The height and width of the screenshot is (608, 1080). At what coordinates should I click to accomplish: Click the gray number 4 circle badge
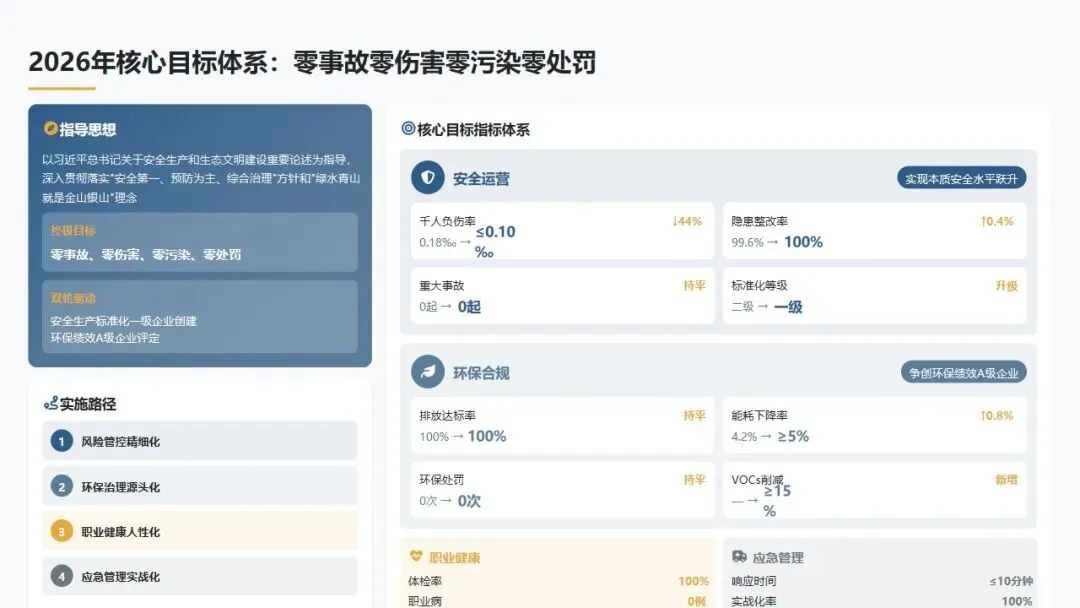tap(61, 576)
